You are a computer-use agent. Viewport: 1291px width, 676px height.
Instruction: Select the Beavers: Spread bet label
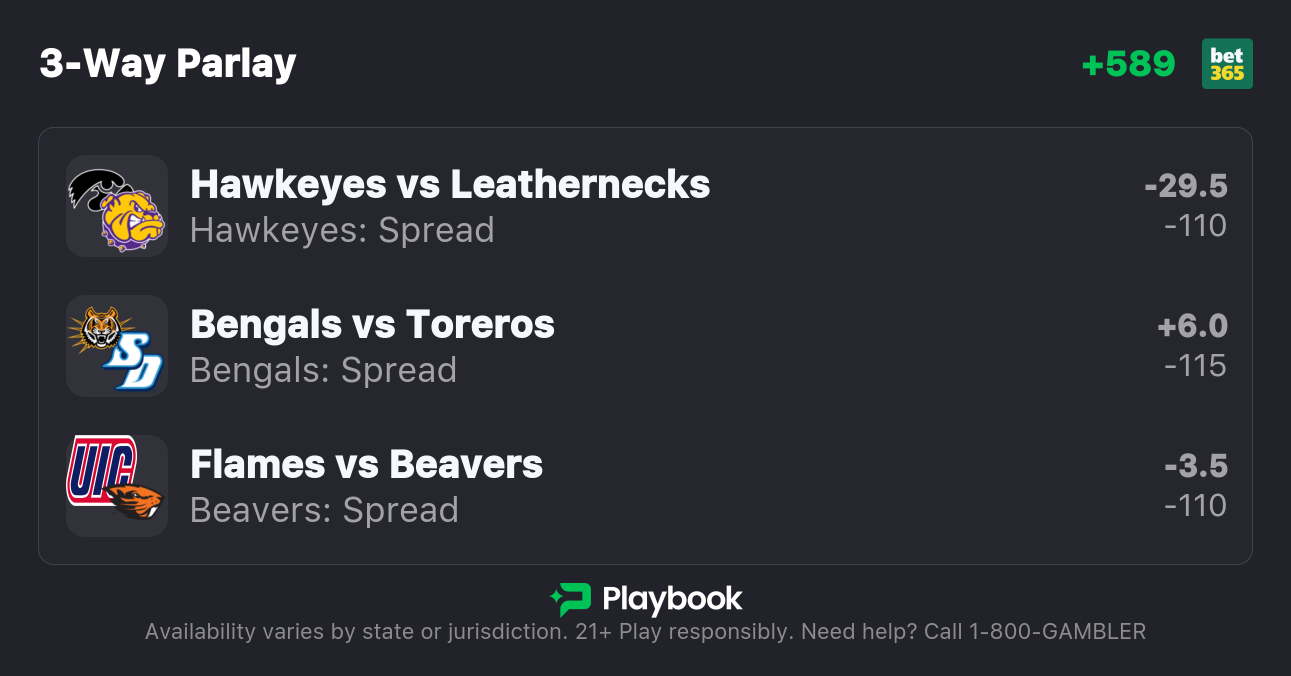pos(324,510)
